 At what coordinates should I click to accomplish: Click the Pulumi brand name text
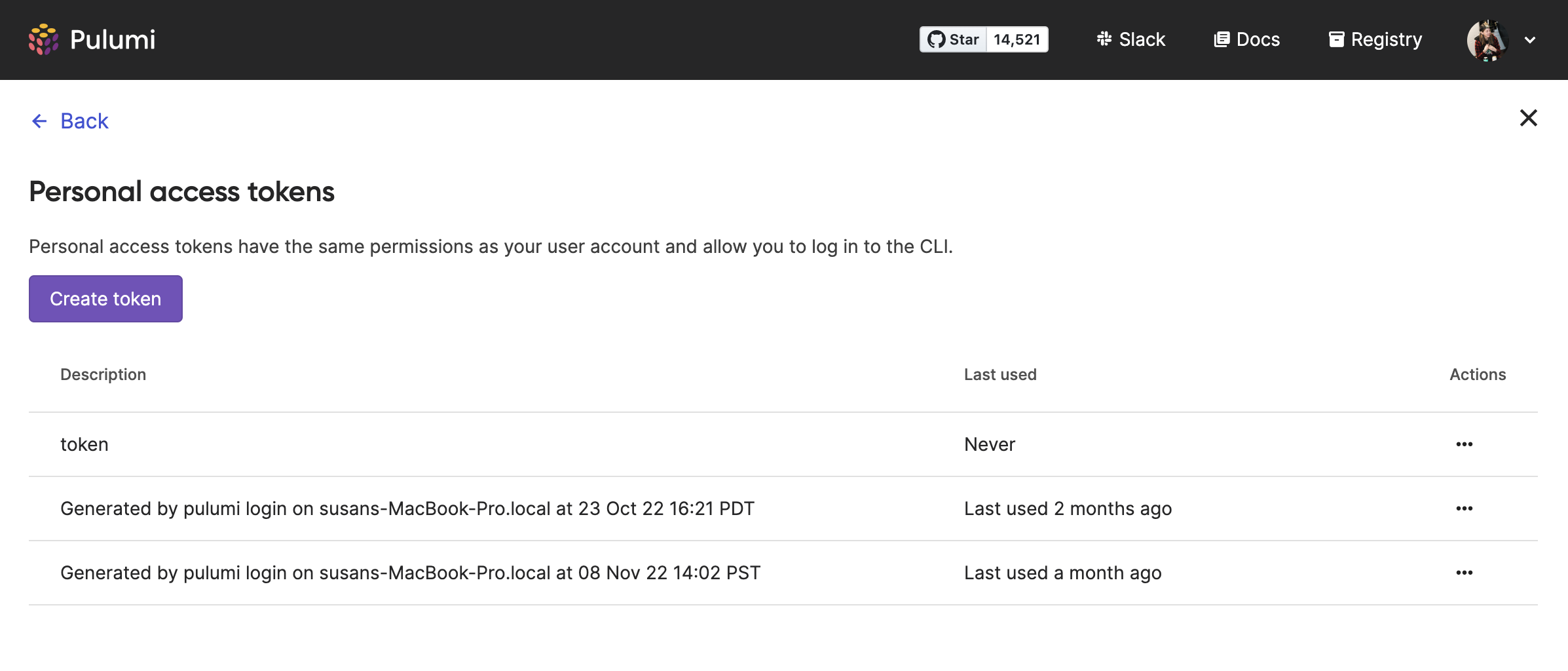pos(113,39)
